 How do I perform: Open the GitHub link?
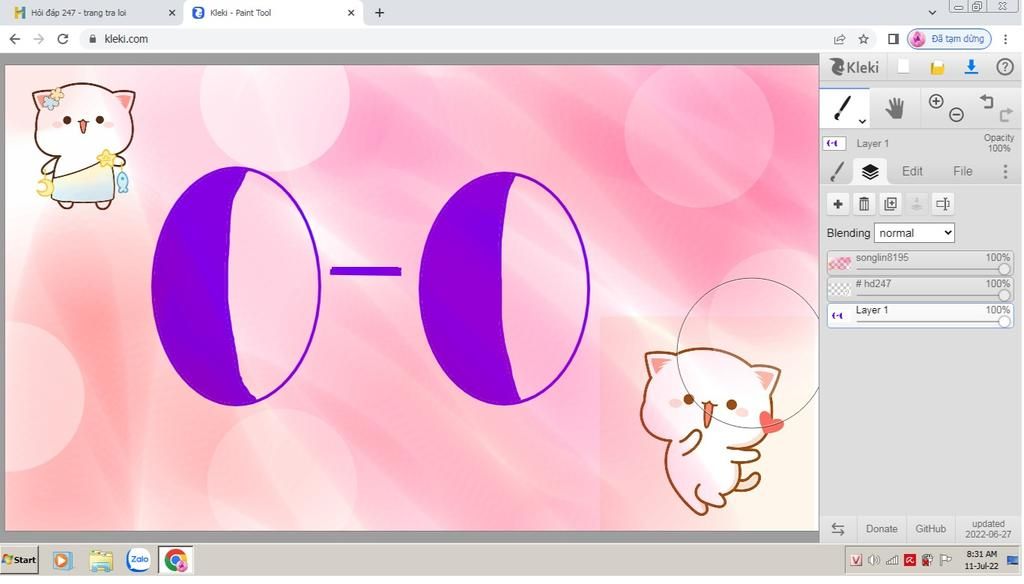[930, 529]
